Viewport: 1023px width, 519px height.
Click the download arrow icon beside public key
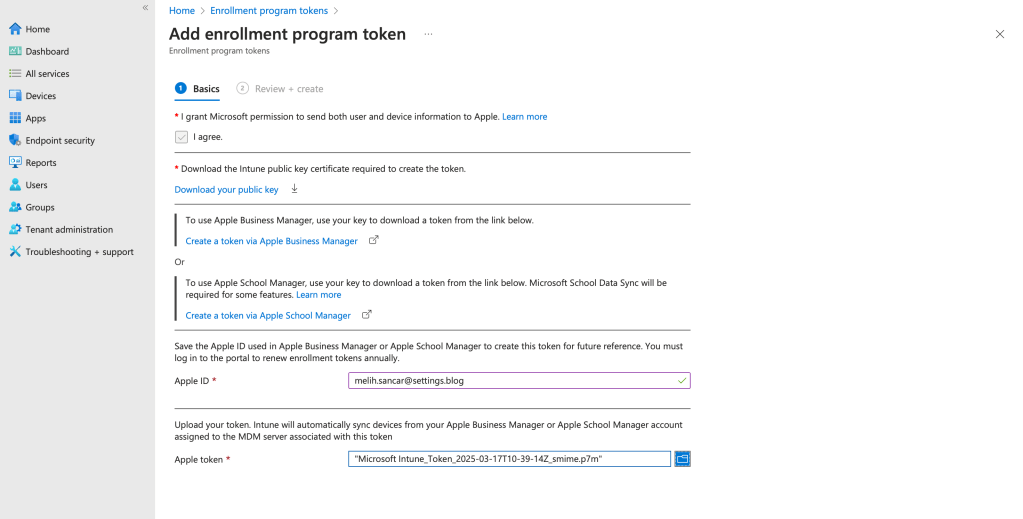(294, 189)
